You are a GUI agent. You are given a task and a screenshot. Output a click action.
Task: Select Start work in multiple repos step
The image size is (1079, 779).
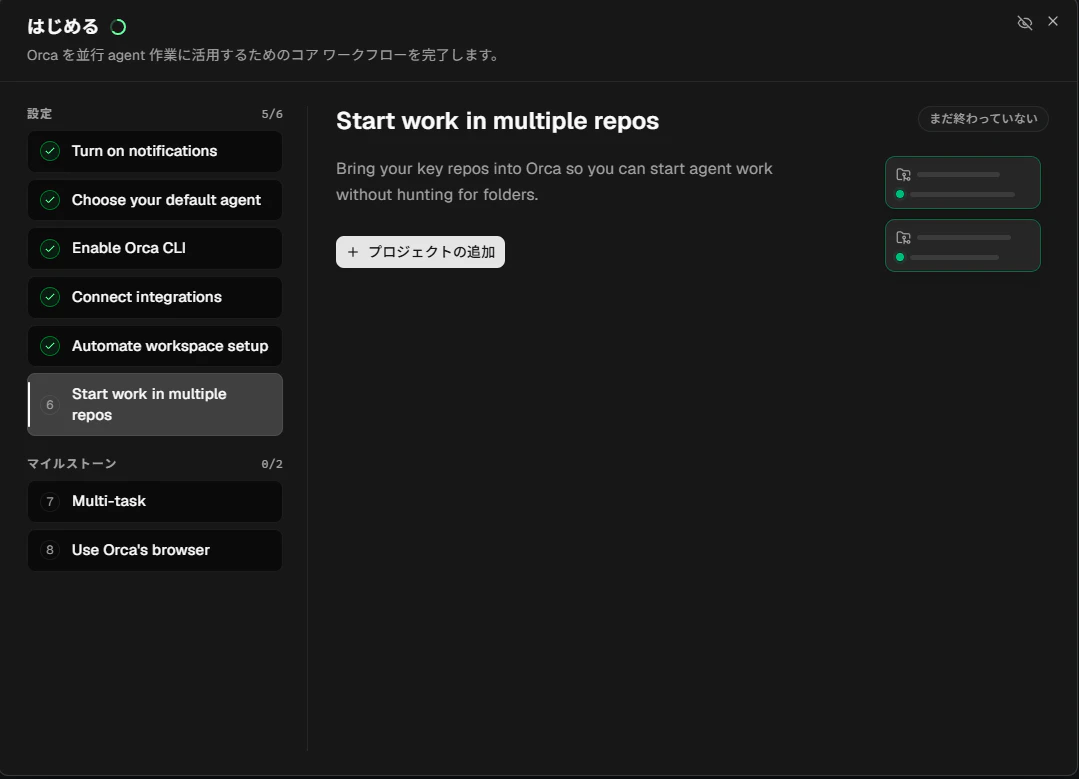click(155, 405)
